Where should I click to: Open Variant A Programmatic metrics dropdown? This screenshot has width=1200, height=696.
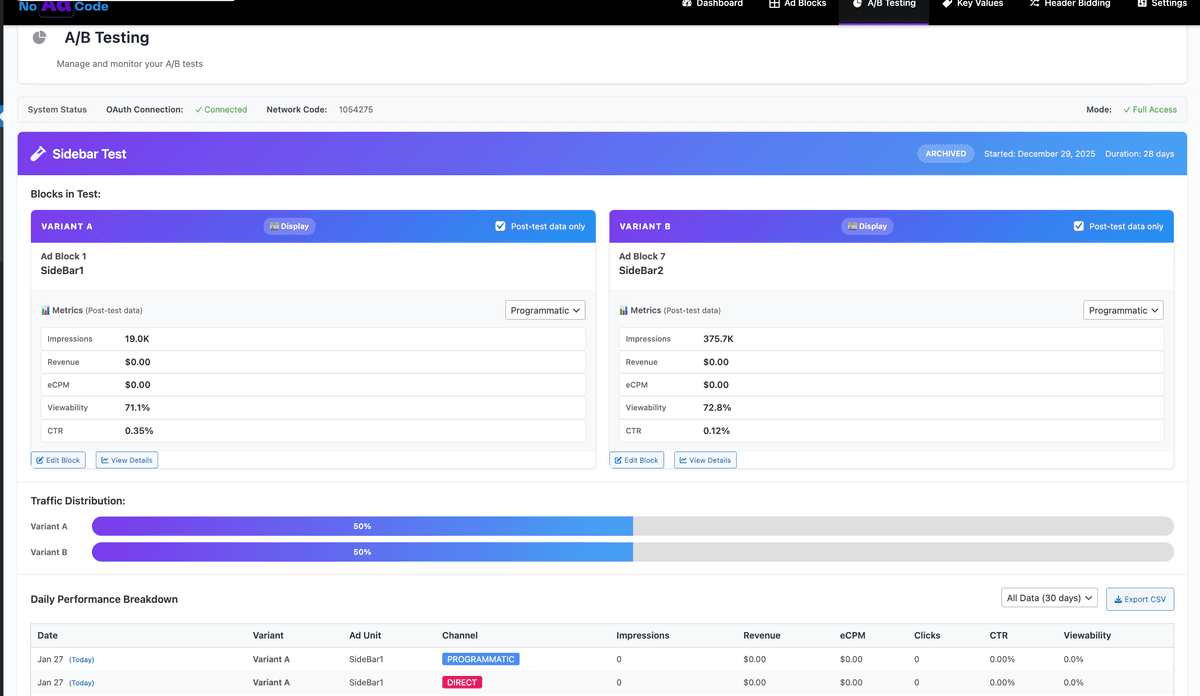tap(545, 310)
